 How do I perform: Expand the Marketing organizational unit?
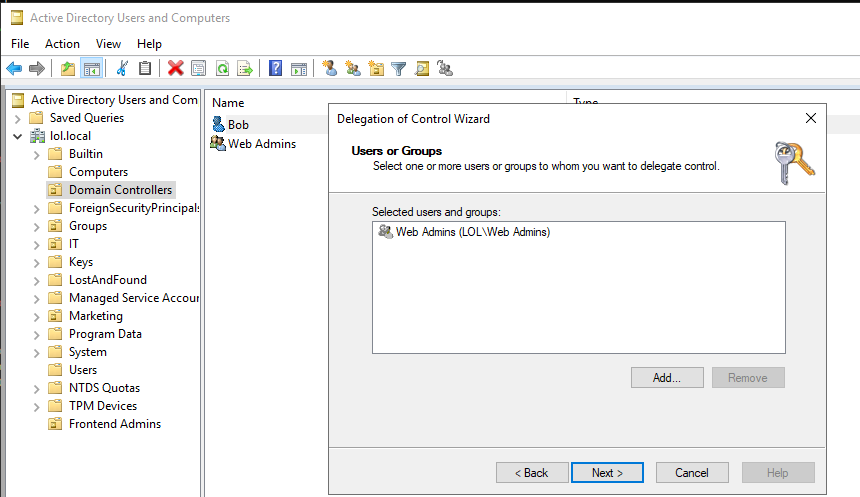tap(36, 318)
